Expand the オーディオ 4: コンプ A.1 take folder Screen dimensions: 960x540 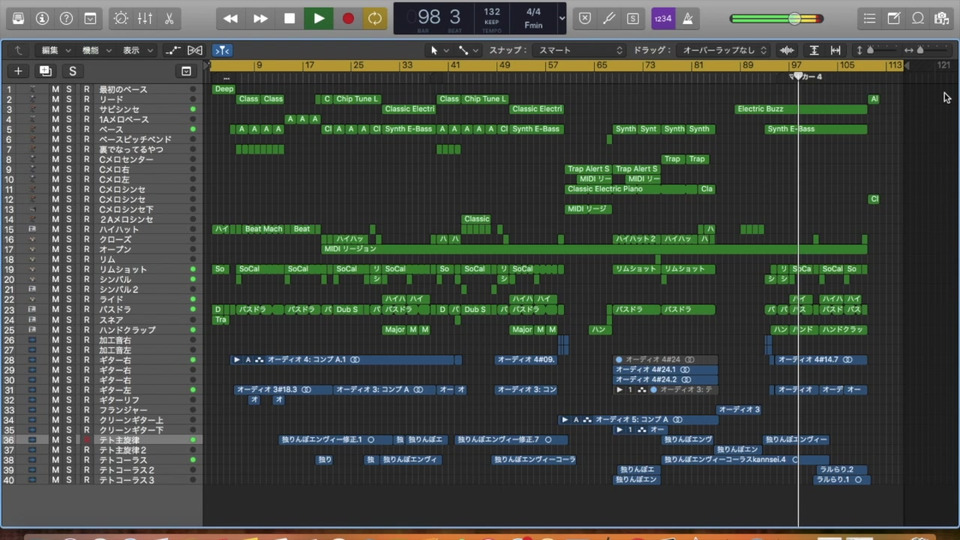tap(237, 360)
